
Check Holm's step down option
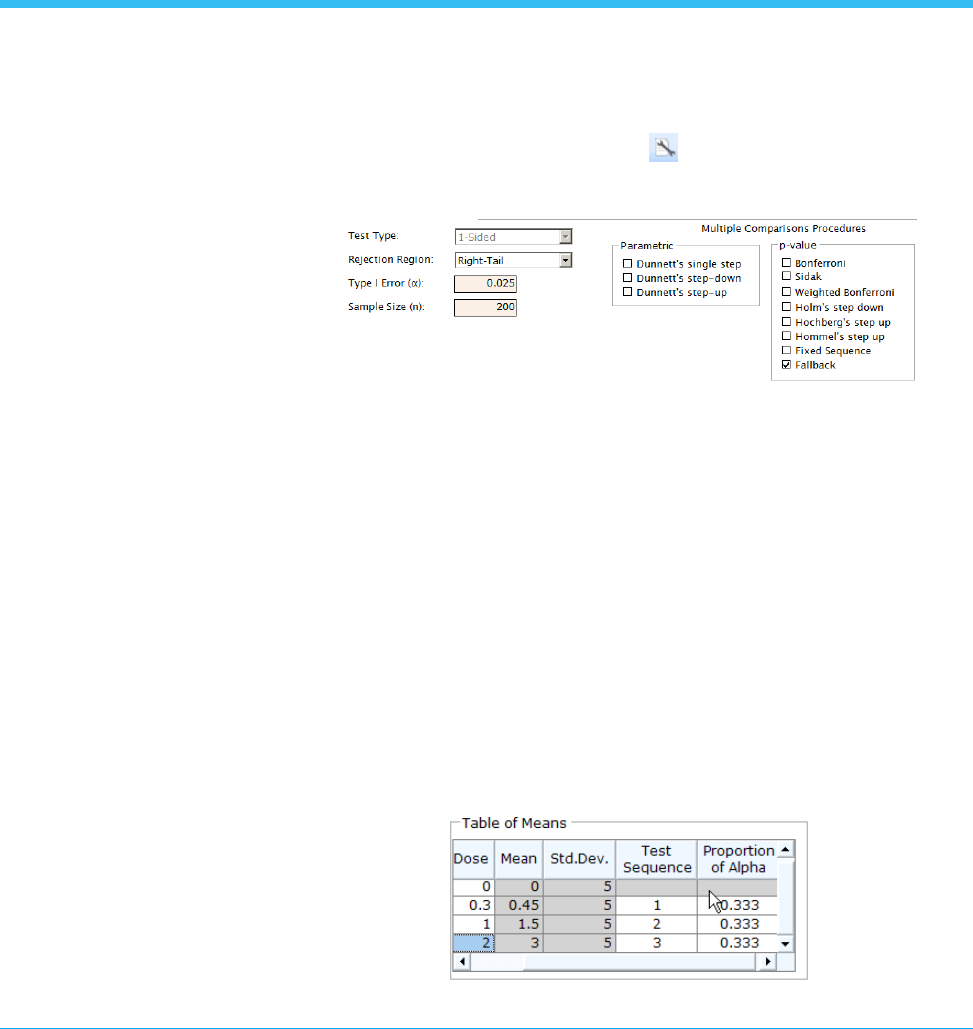coord(786,307)
